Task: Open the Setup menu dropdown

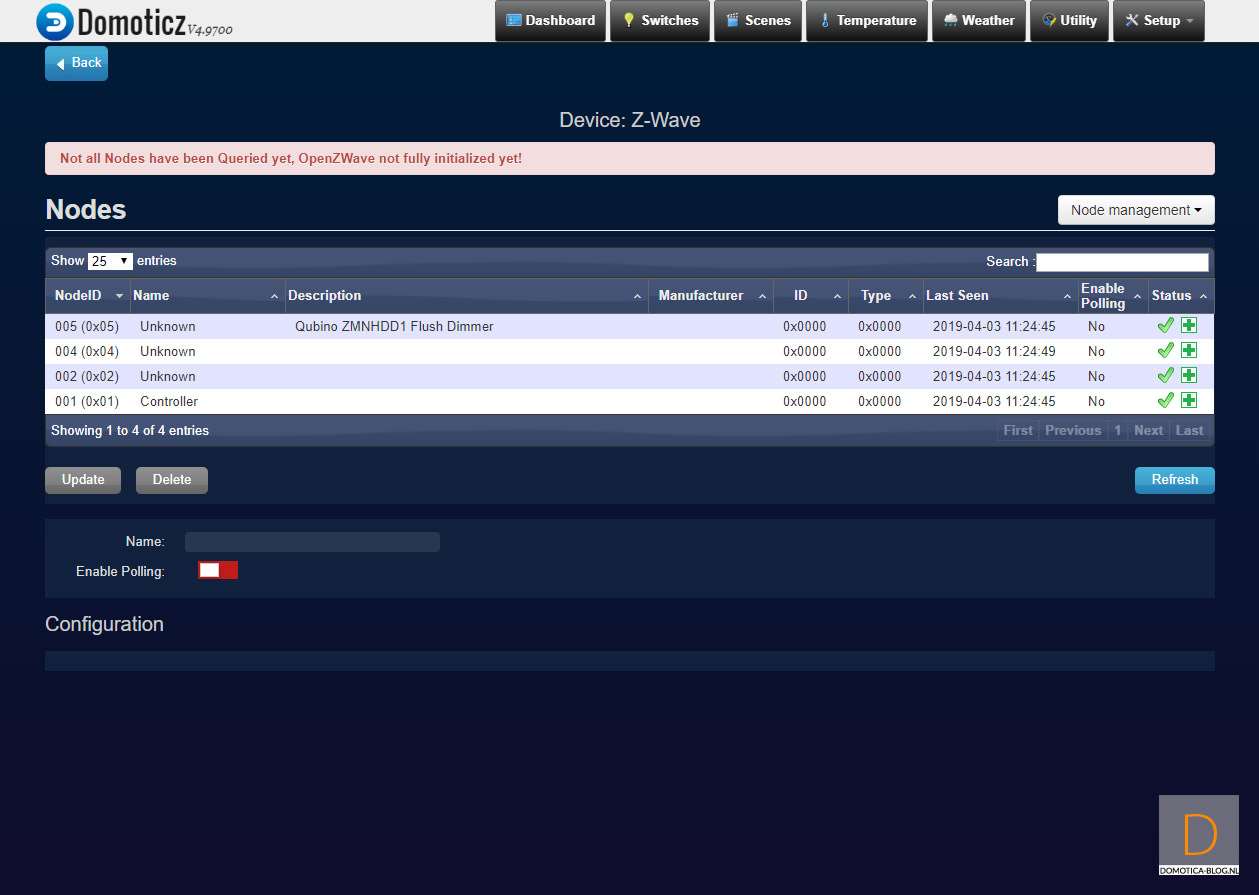Action: point(1159,21)
